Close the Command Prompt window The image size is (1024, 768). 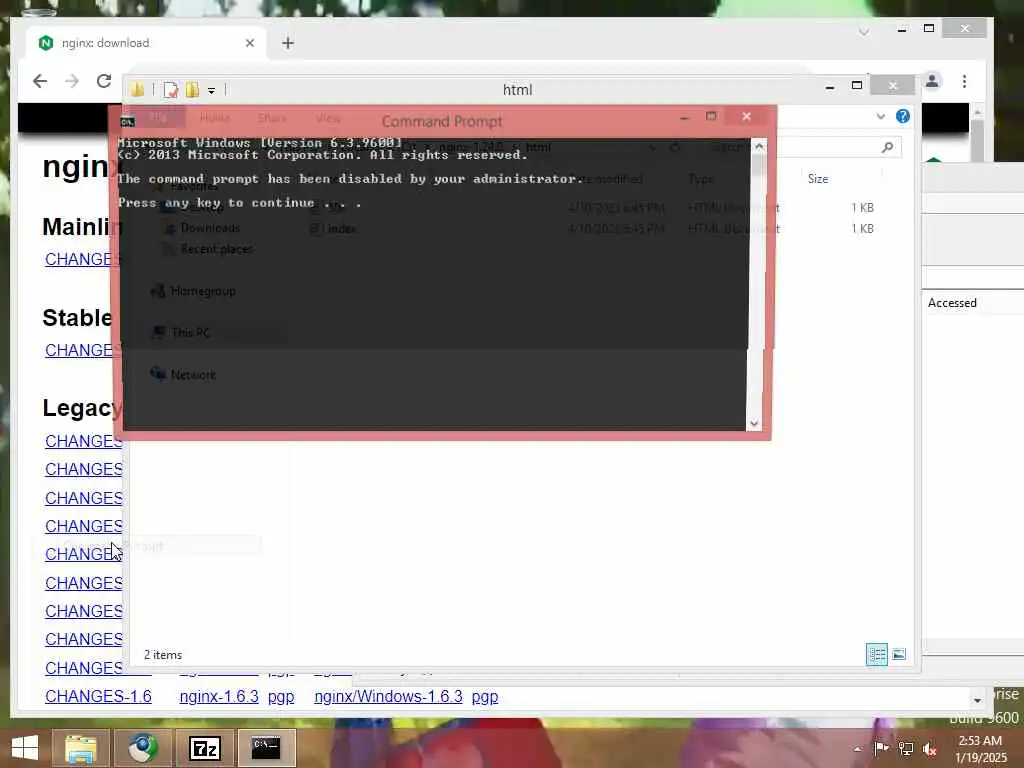coord(746,116)
